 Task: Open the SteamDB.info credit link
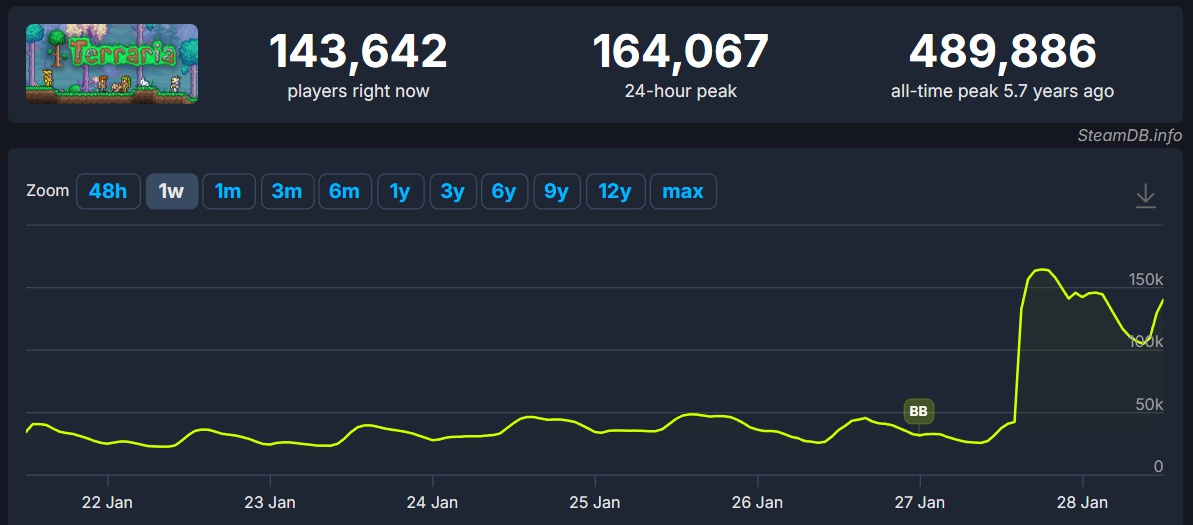tap(1129, 135)
